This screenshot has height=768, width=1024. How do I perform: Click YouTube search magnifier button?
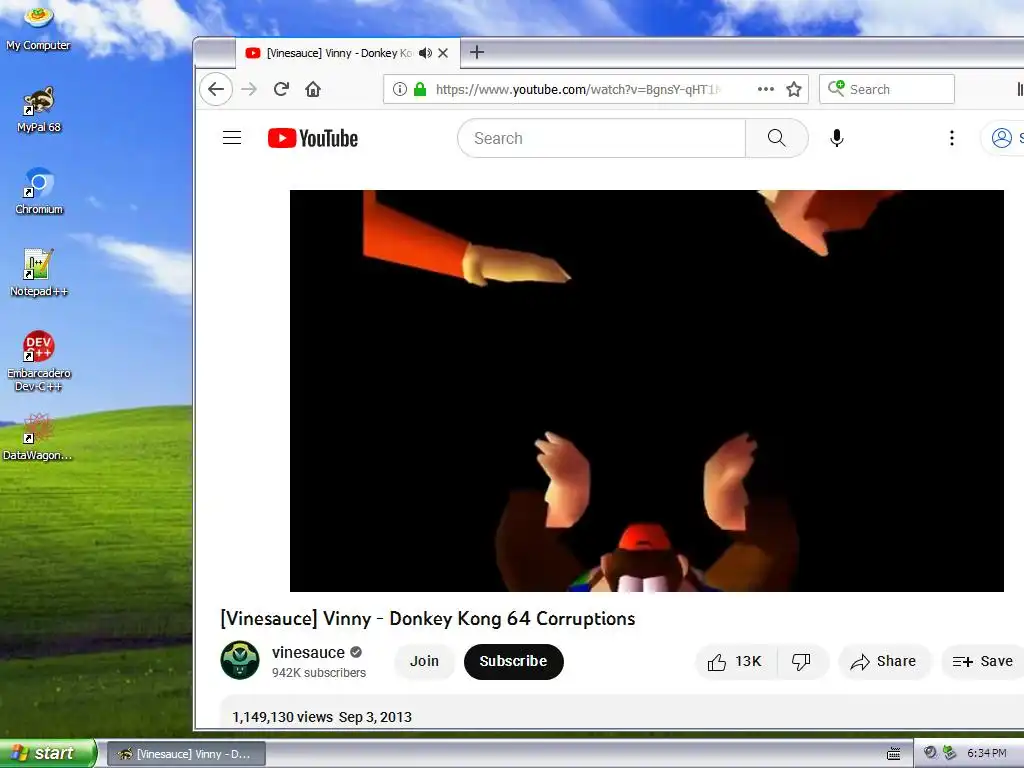[x=776, y=138]
